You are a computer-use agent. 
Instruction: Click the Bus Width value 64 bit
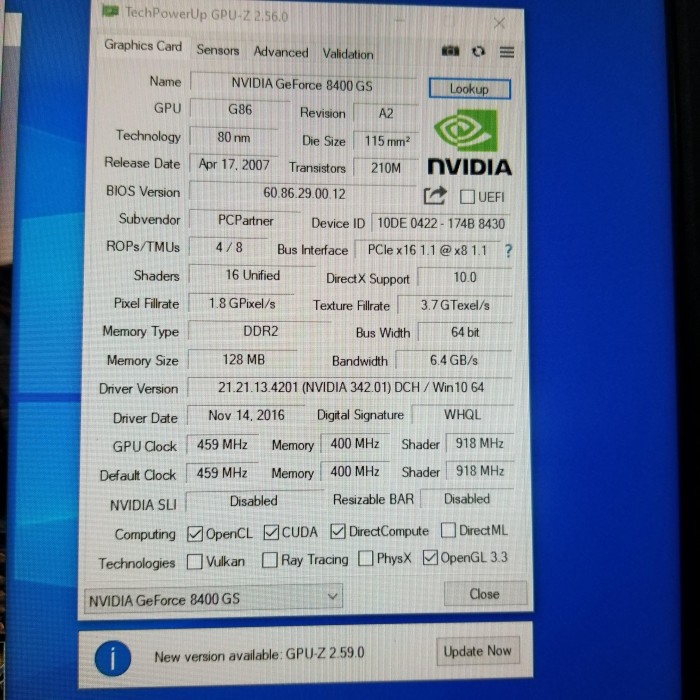click(465, 332)
